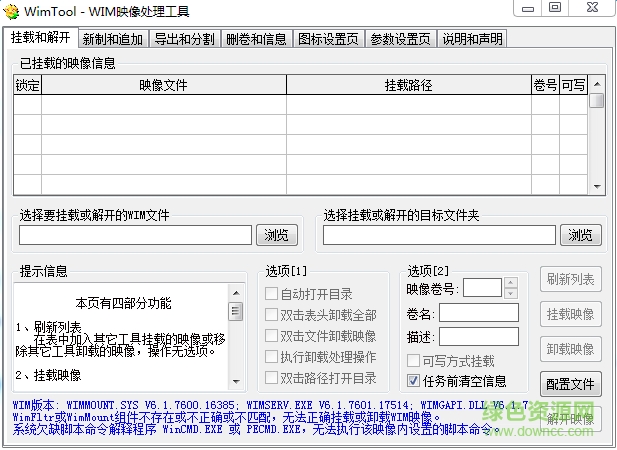The image size is (617, 450).
Task: Browse for the WIM file to mount
Action: pyautogui.click(x=277, y=235)
